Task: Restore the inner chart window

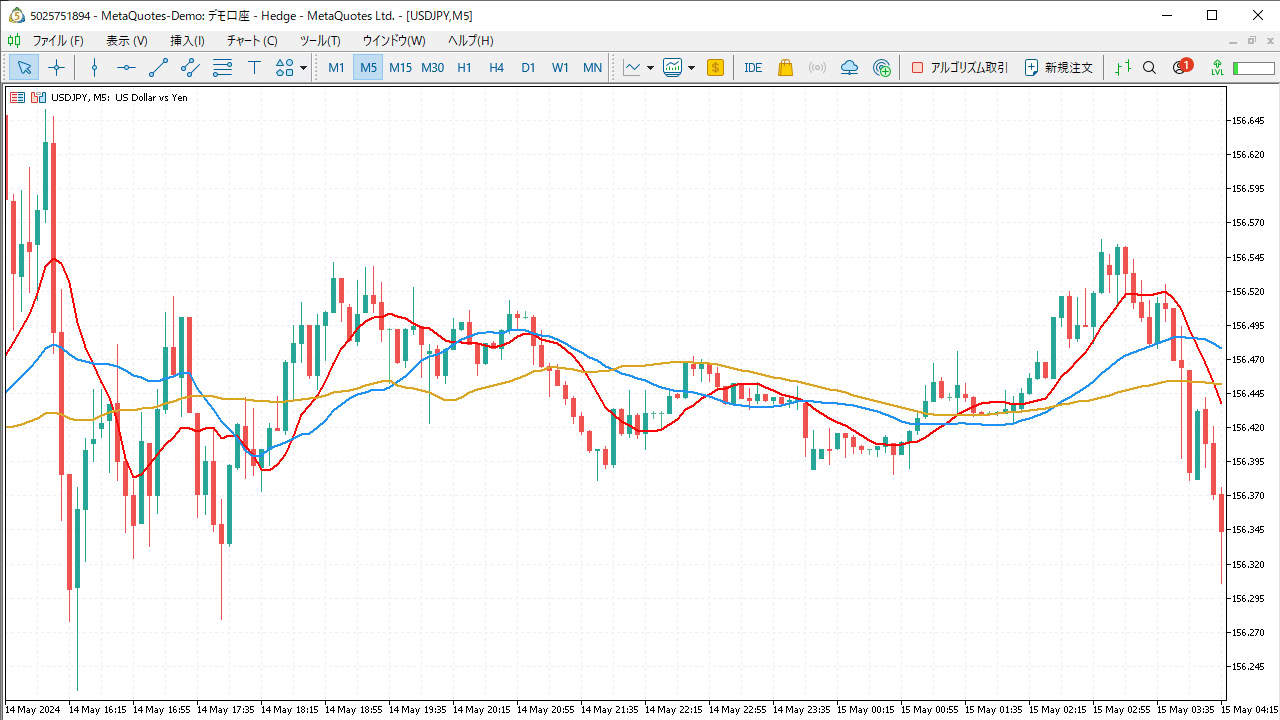Action: pyautogui.click(x=1251, y=41)
